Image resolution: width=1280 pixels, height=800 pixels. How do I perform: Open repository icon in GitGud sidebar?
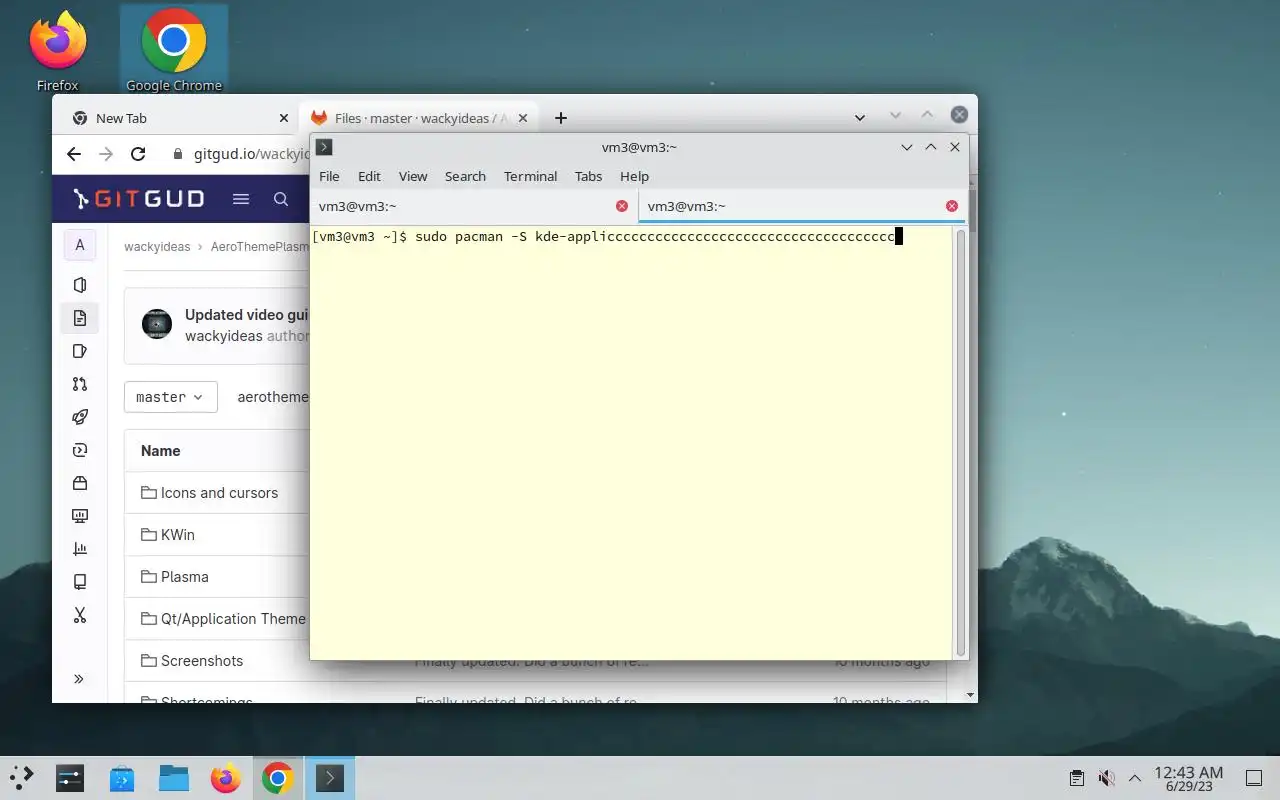coord(80,318)
